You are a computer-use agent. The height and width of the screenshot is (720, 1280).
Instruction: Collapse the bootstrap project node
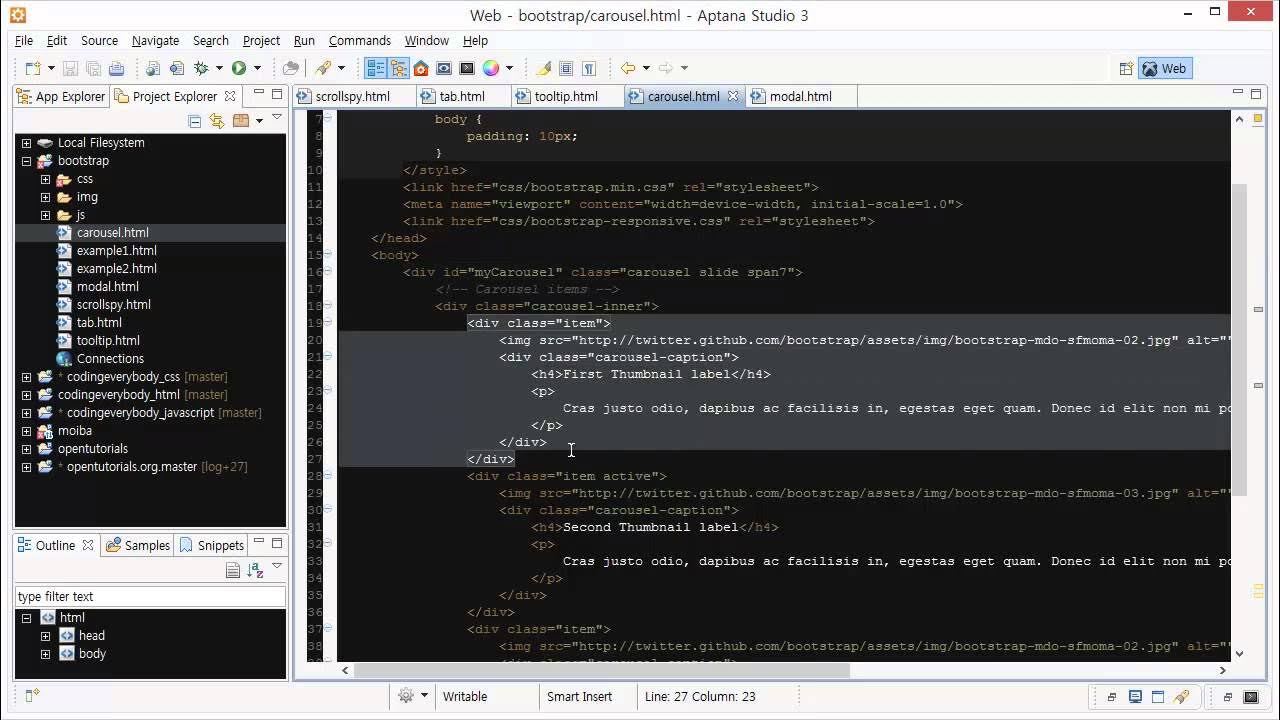[26, 161]
